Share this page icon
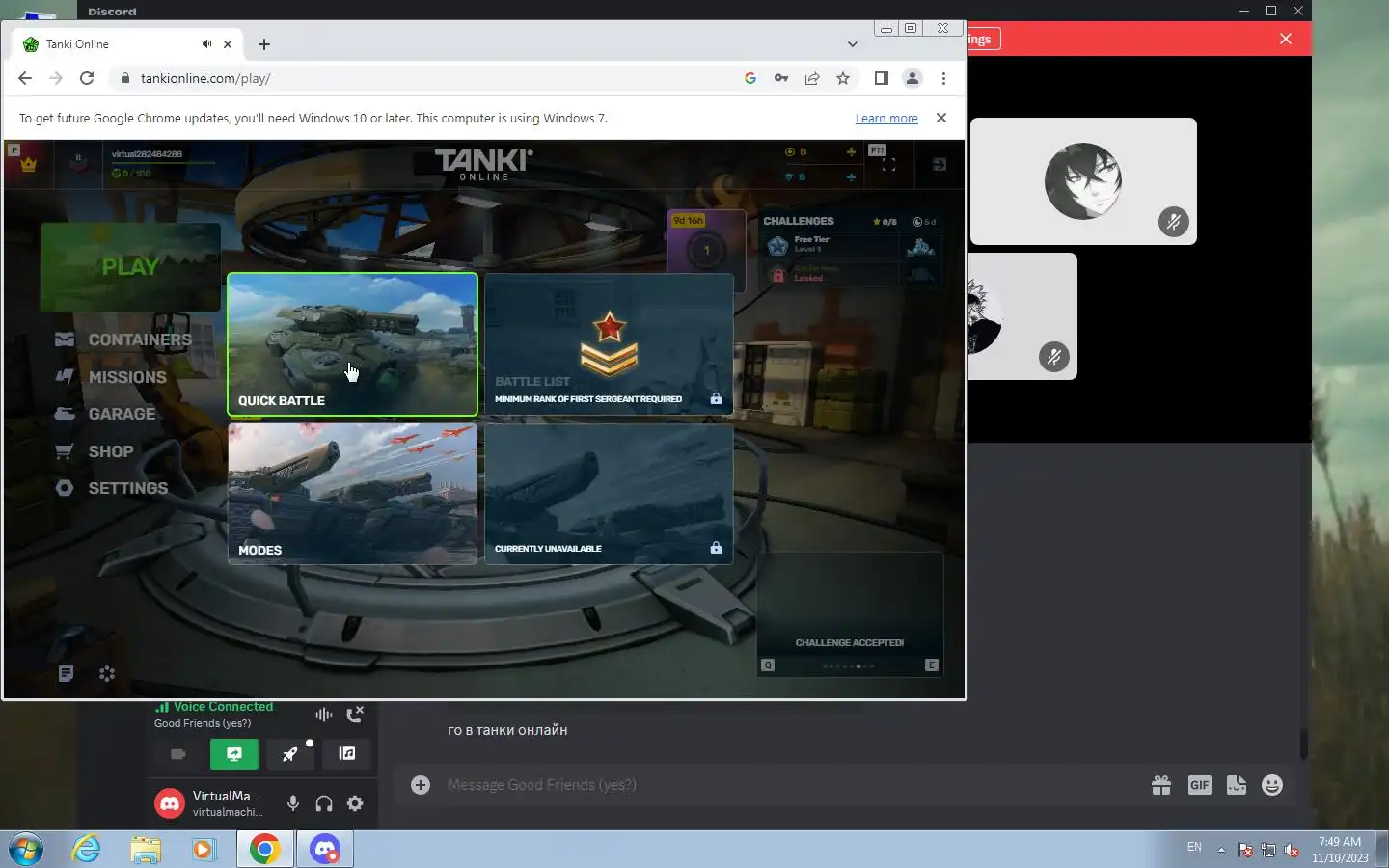Image resolution: width=1389 pixels, height=868 pixels. (812, 78)
